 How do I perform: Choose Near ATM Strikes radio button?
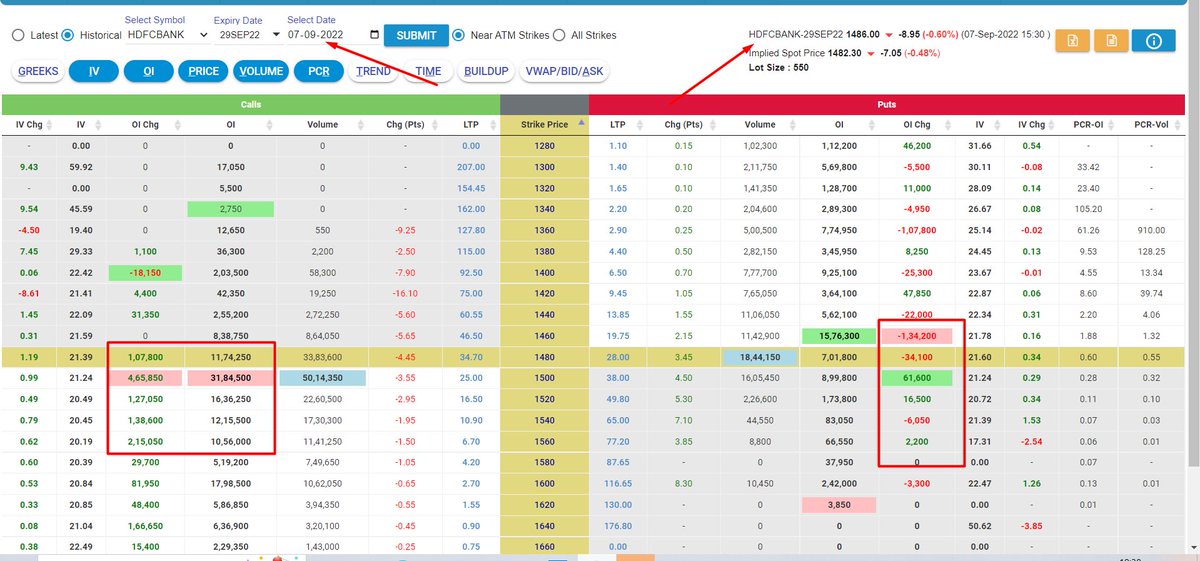click(459, 35)
